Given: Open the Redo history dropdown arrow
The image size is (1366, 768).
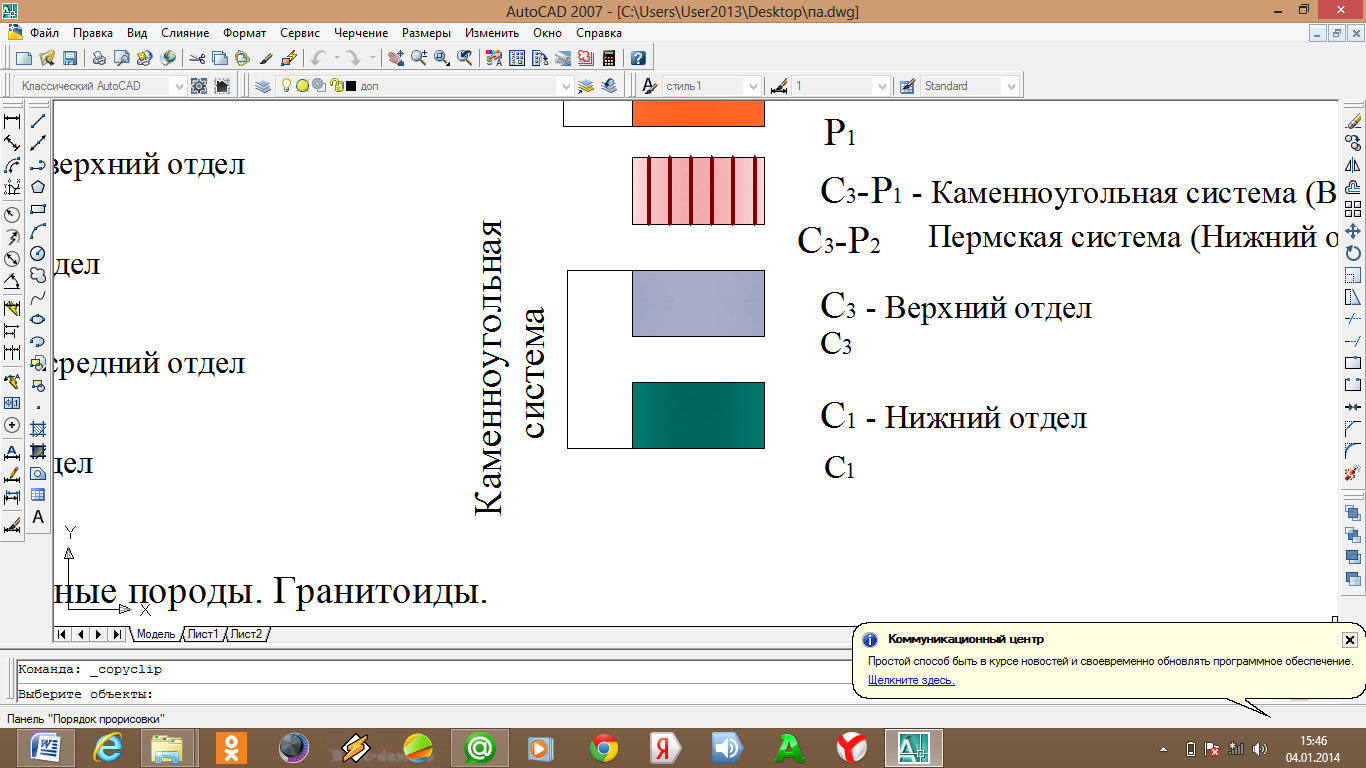Looking at the screenshot, I should (x=372, y=58).
